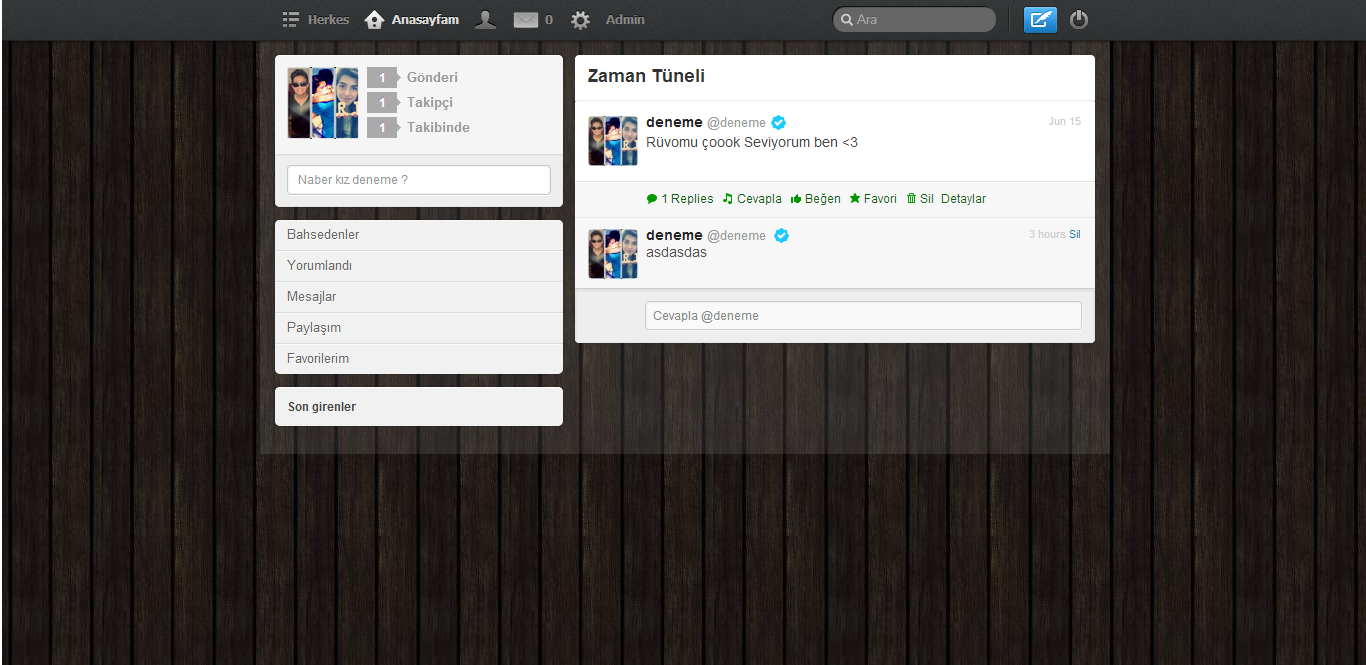Click Cevapla to reply to the post
The image size is (1366, 665).
pyautogui.click(x=752, y=198)
